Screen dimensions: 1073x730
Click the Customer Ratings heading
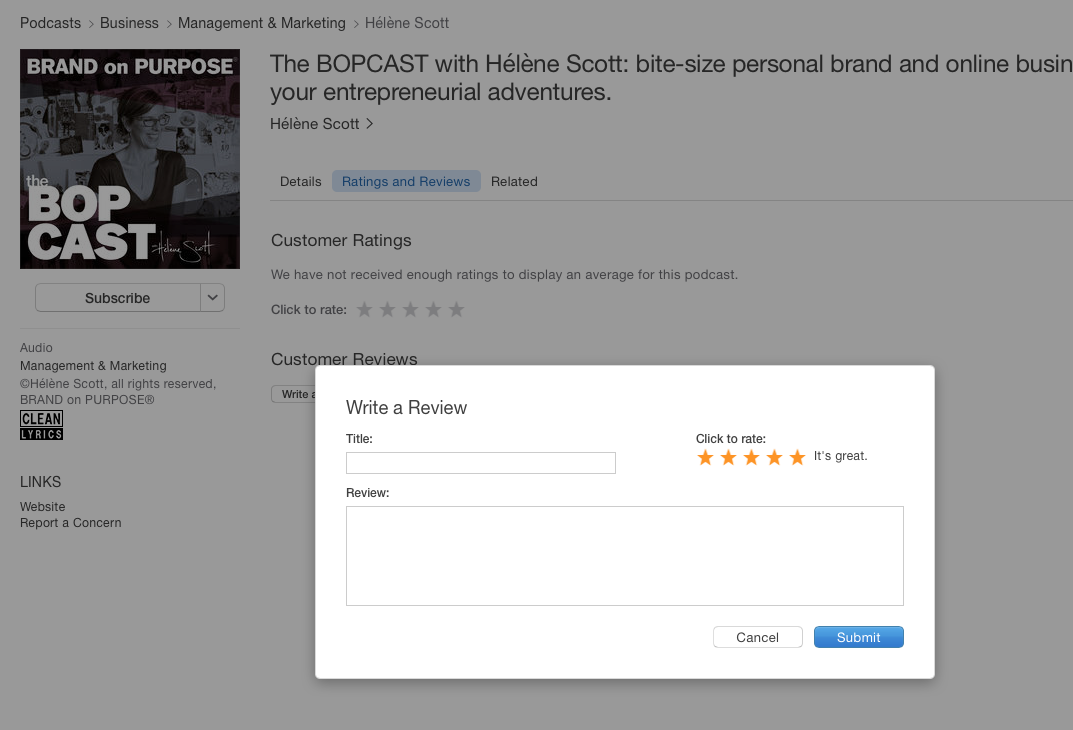pos(341,241)
